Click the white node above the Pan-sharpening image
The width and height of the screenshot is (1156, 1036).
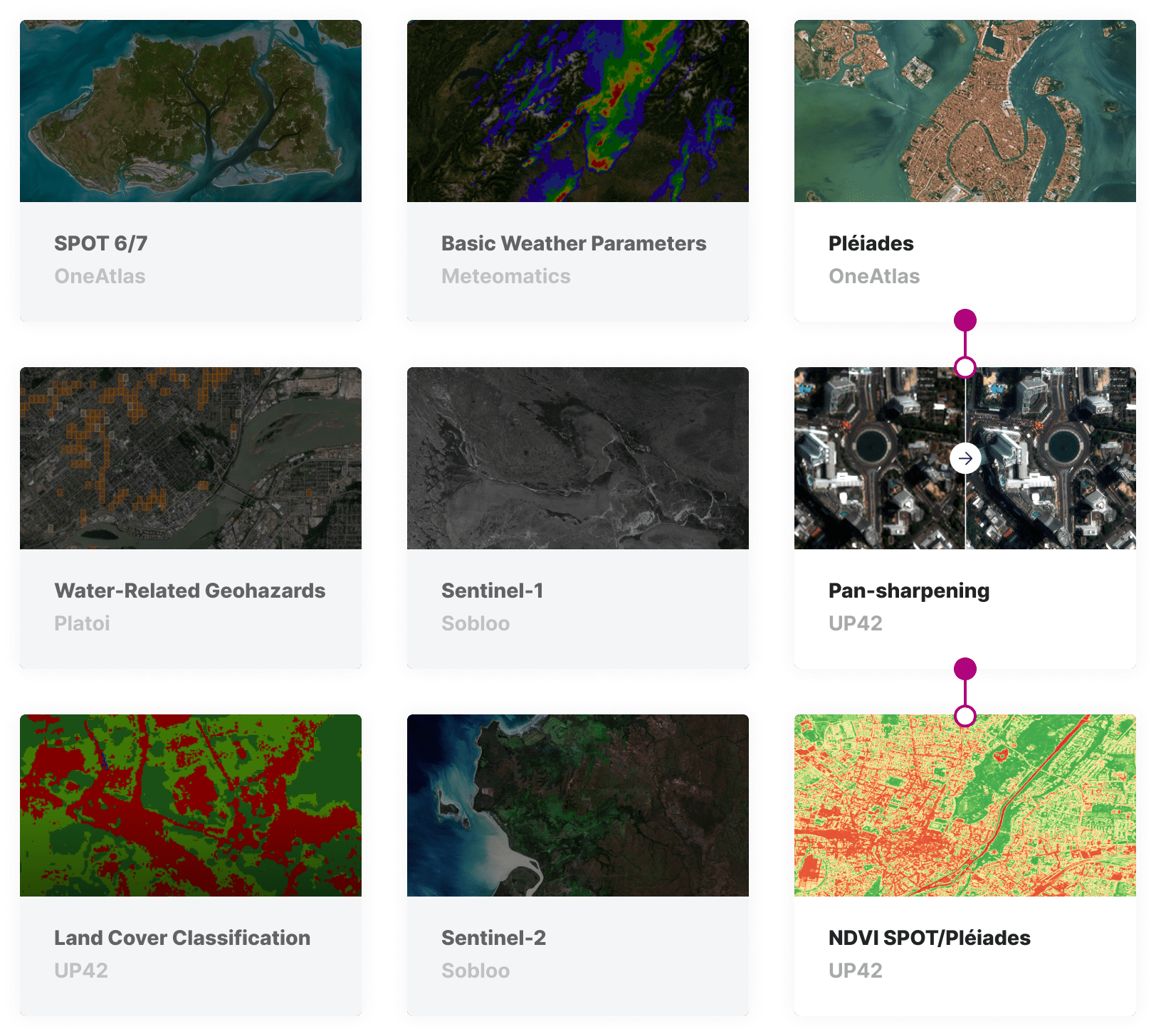966,368
